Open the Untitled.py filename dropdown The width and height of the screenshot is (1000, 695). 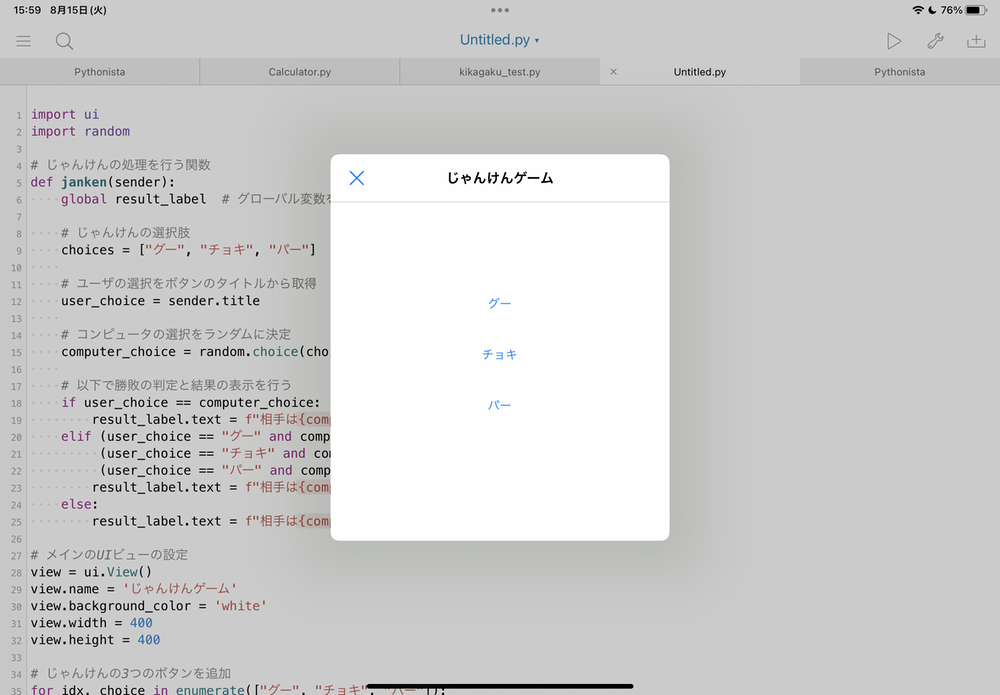500,40
